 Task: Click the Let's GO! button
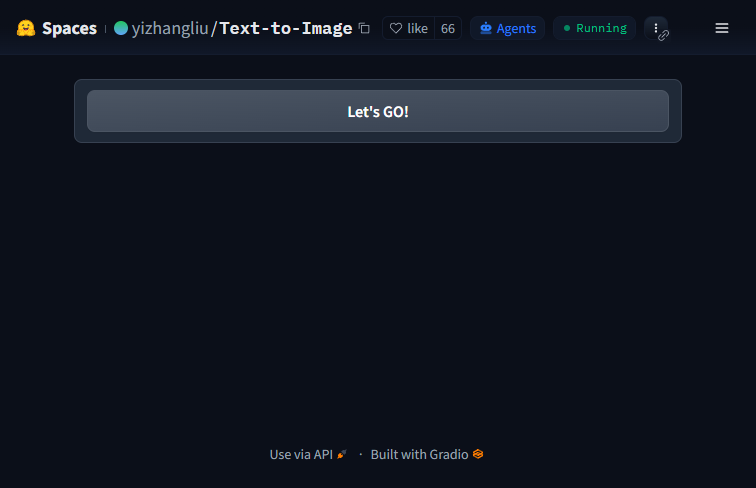click(378, 111)
